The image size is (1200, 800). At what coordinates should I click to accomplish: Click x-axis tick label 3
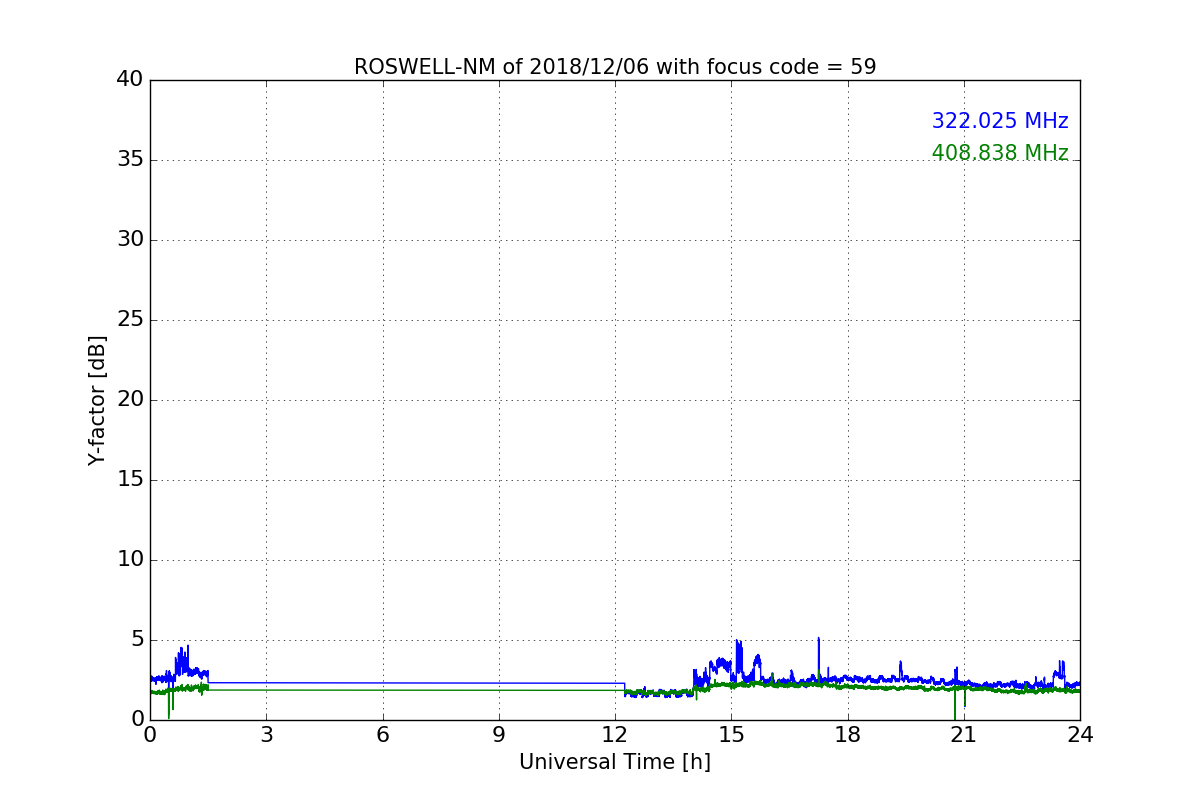[x=266, y=735]
